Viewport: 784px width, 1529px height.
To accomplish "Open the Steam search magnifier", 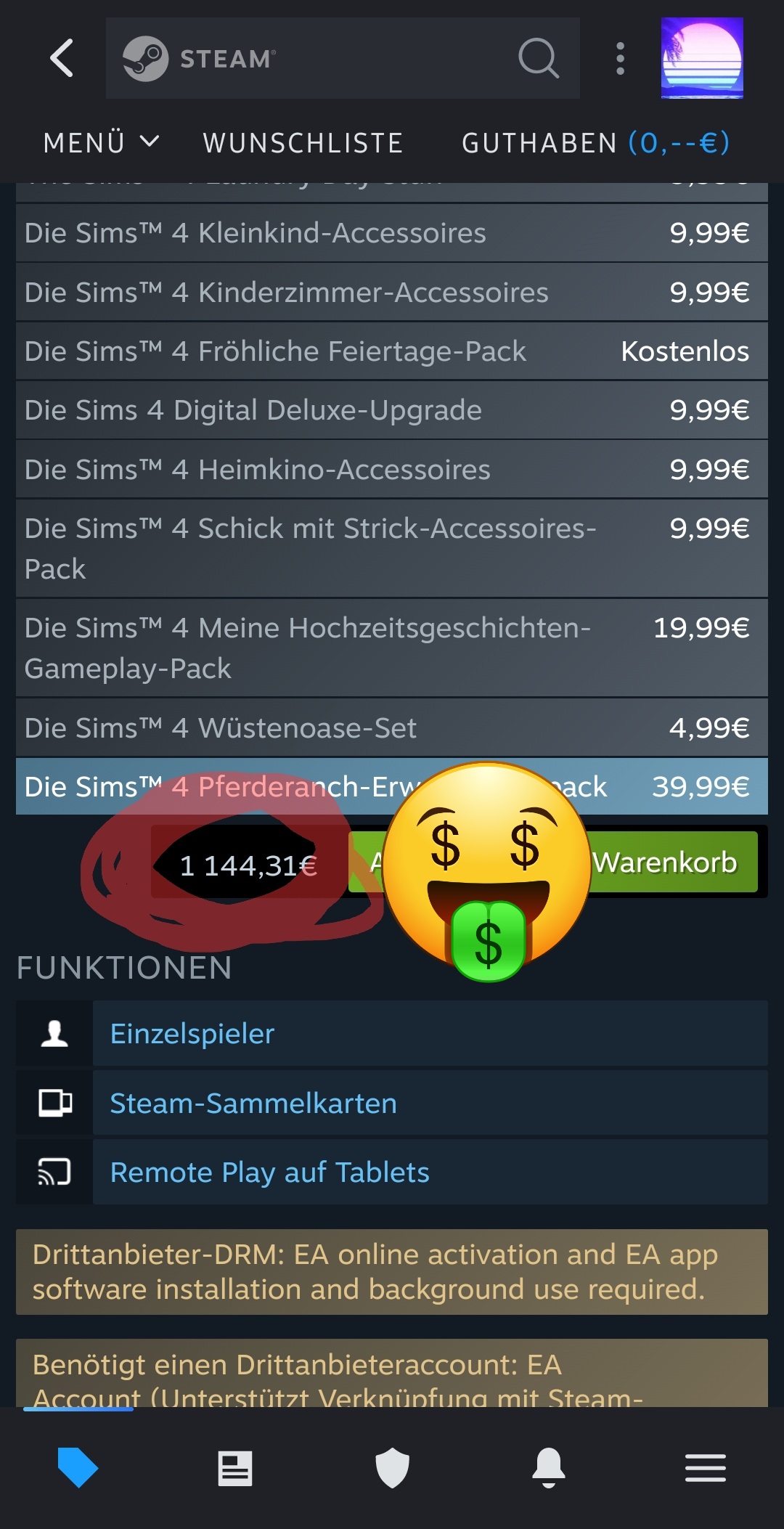I will 539,58.
